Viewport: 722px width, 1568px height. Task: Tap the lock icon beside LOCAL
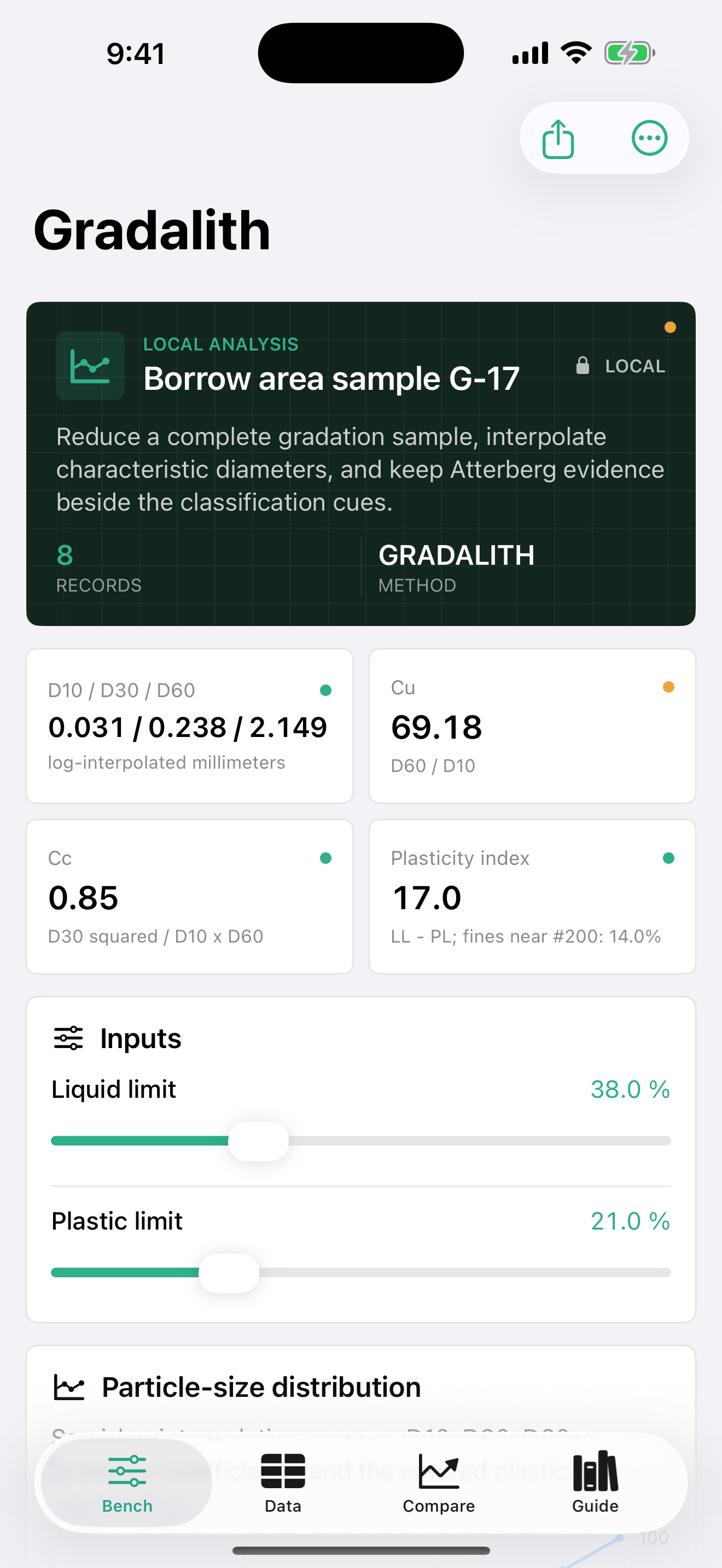583,365
